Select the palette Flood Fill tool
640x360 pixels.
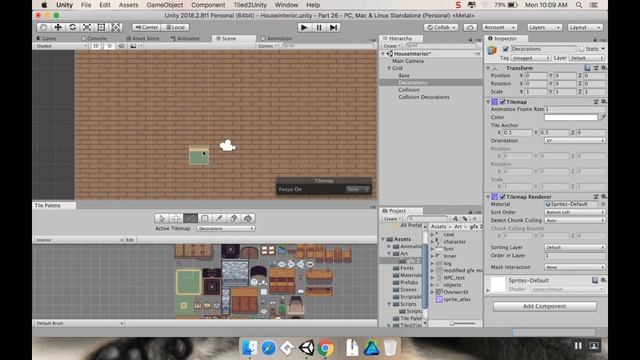tap(248, 218)
